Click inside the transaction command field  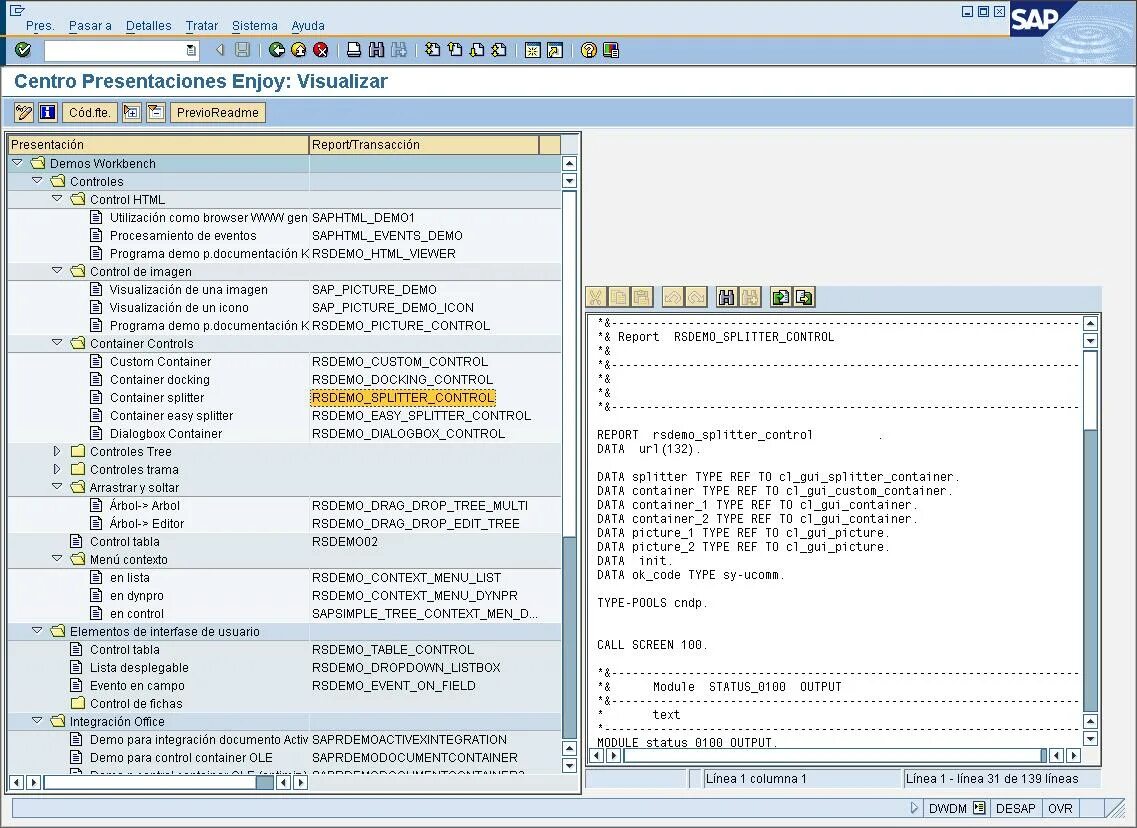(115, 50)
